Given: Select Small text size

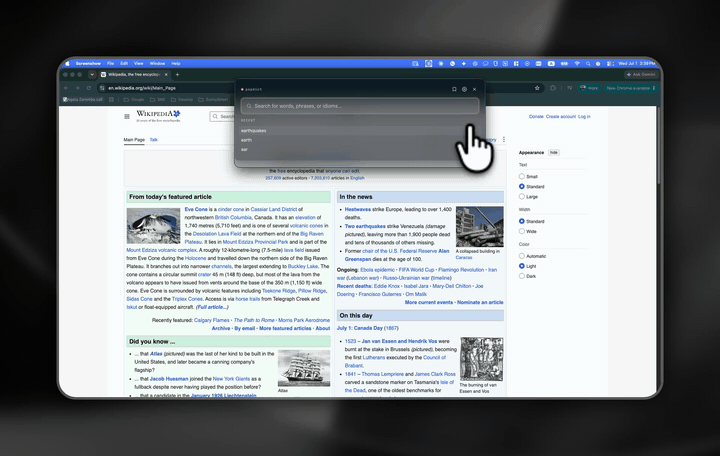Looking at the screenshot, I should pyautogui.click(x=522, y=176).
